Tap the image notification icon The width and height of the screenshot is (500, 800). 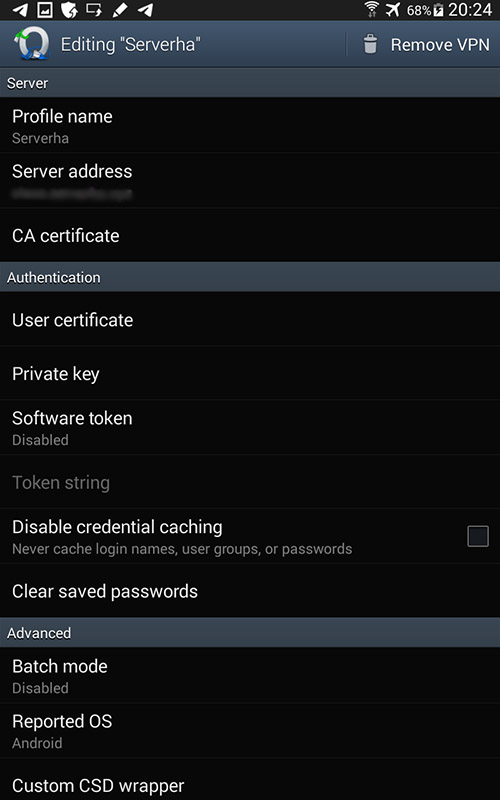[45, 10]
